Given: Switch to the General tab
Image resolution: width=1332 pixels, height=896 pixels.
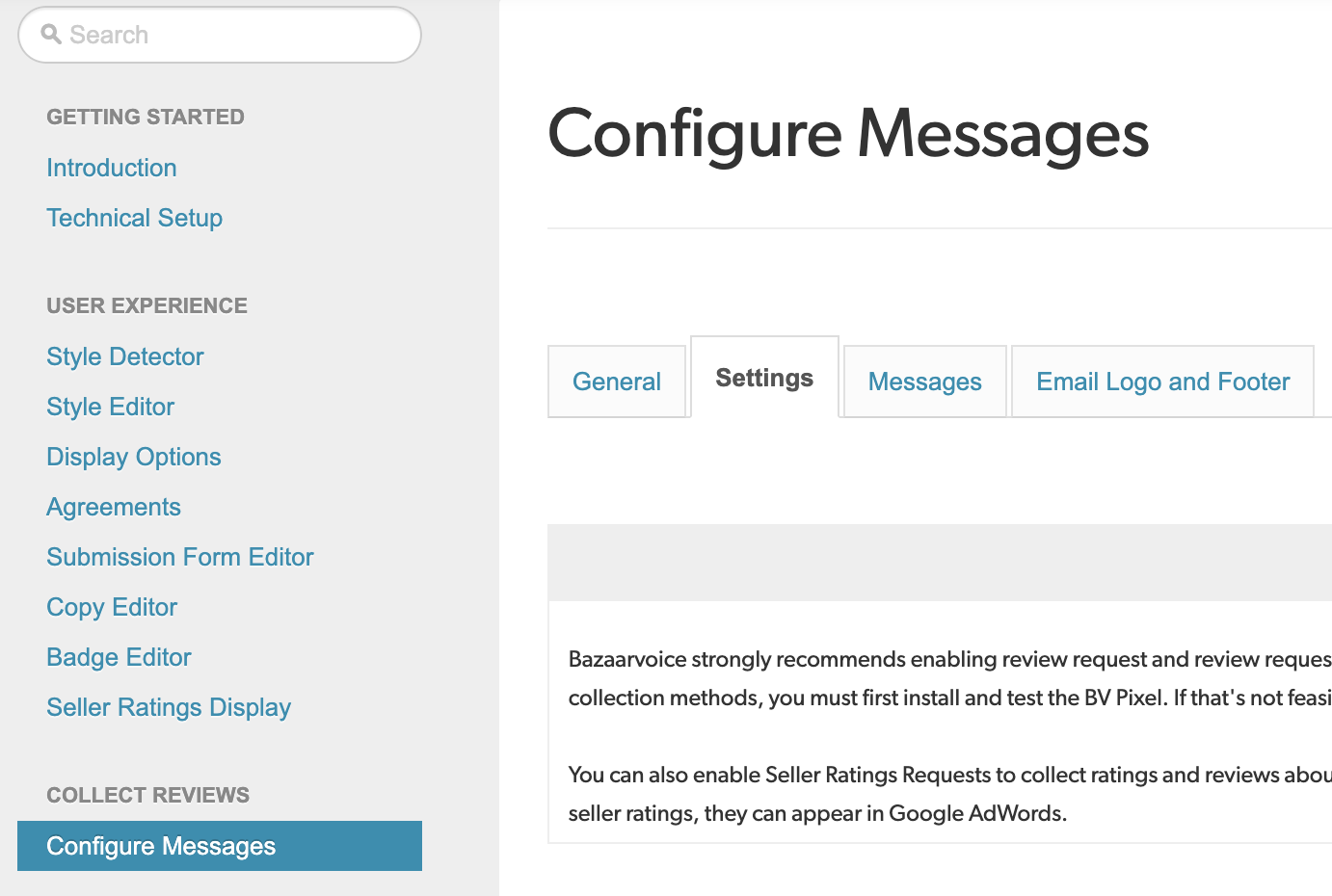Looking at the screenshot, I should tap(617, 382).
